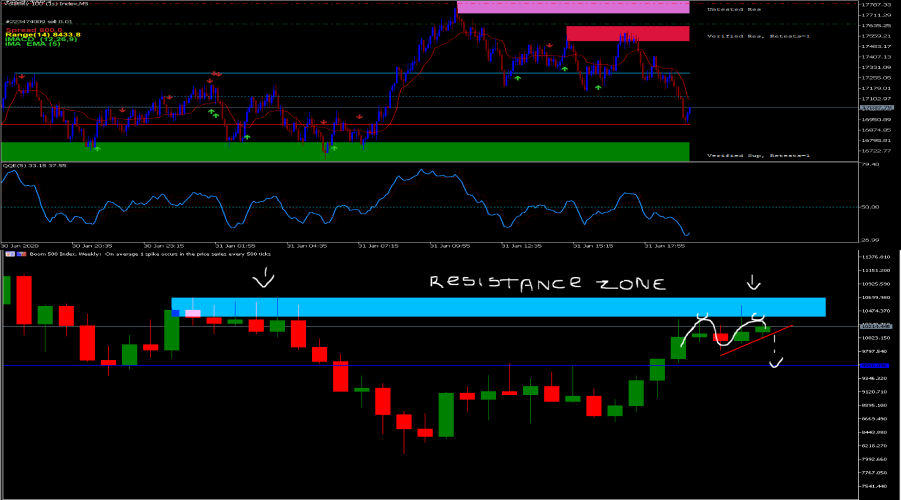This screenshot has width=901, height=500.
Task: Click the 17331.09 price scale value
Action: tap(877, 67)
